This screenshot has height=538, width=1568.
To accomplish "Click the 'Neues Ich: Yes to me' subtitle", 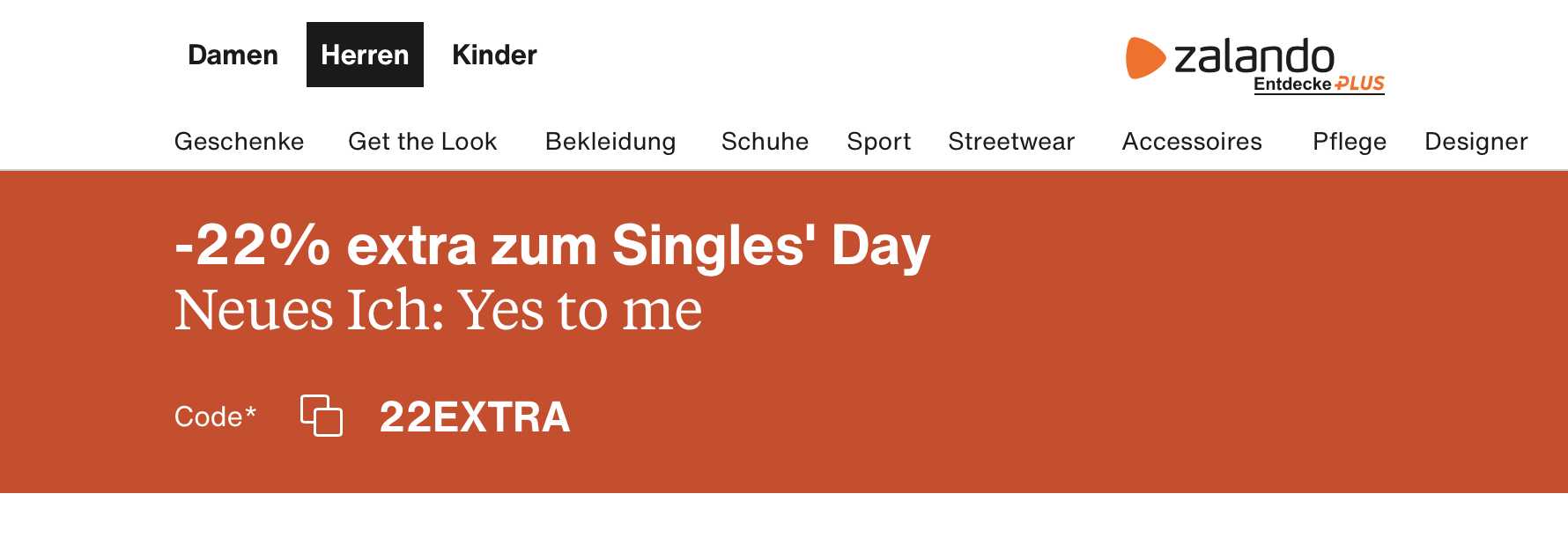I will coord(438,310).
